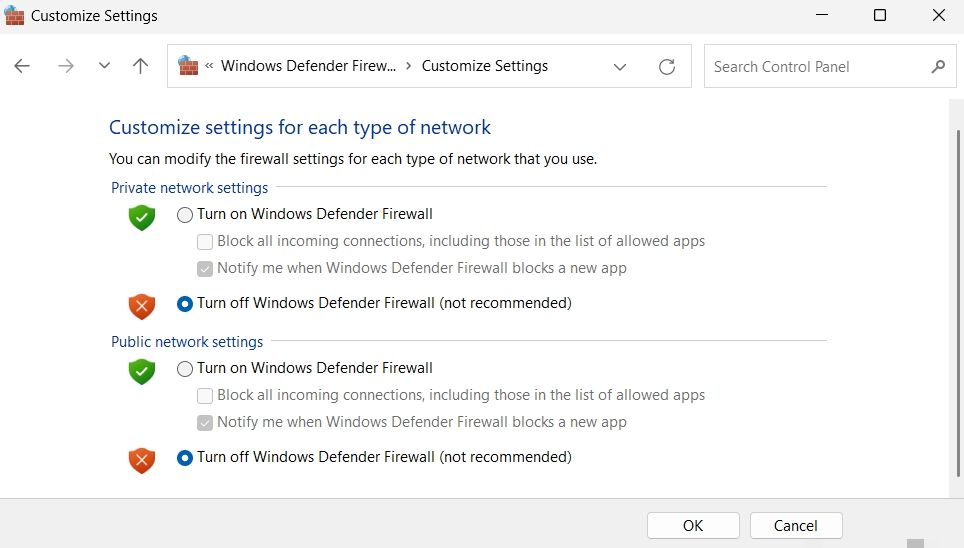Image resolution: width=964 pixels, height=548 pixels.
Task: Select Turn on Firewall for Private network
Action: click(184, 215)
